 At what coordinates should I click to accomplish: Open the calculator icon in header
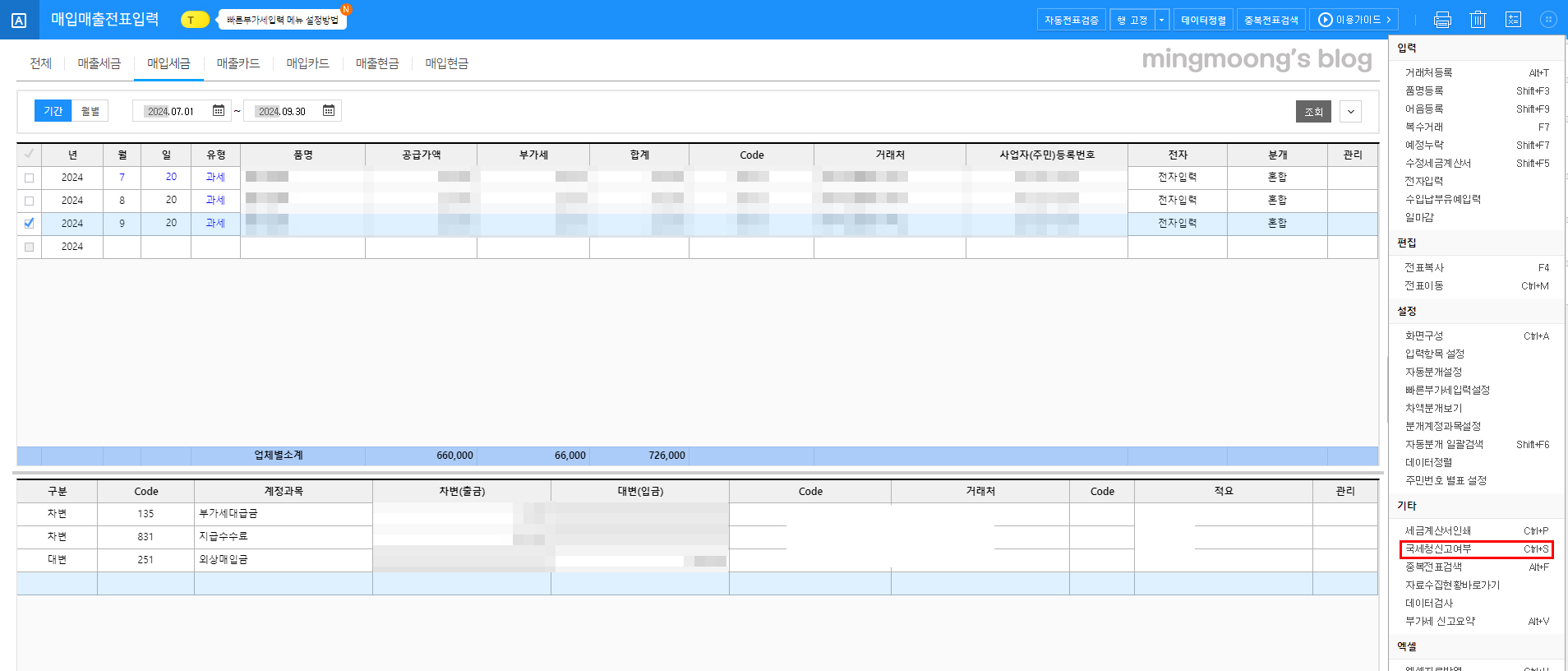pos(1513,20)
